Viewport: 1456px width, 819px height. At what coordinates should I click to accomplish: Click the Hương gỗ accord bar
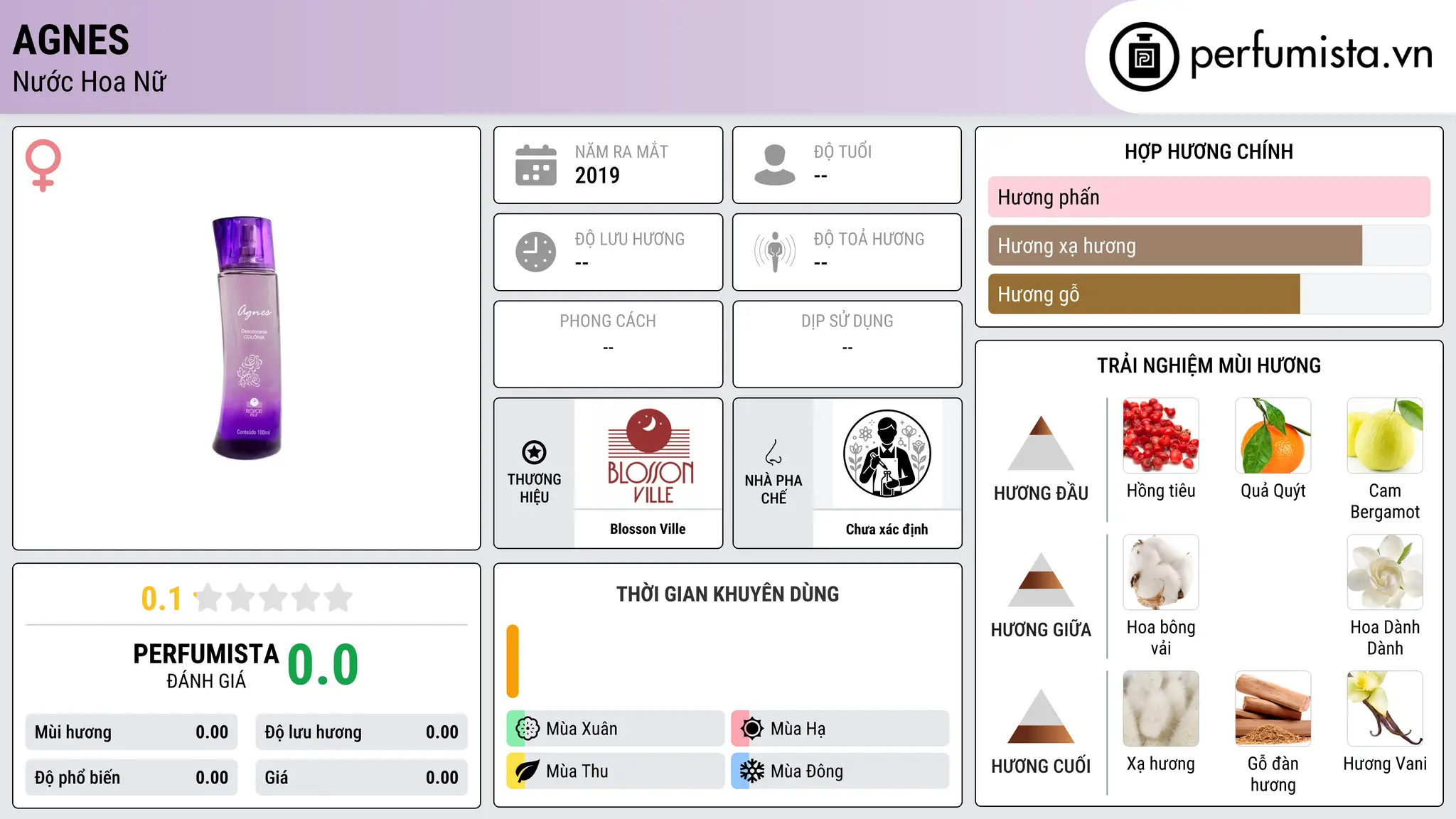(1209, 294)
